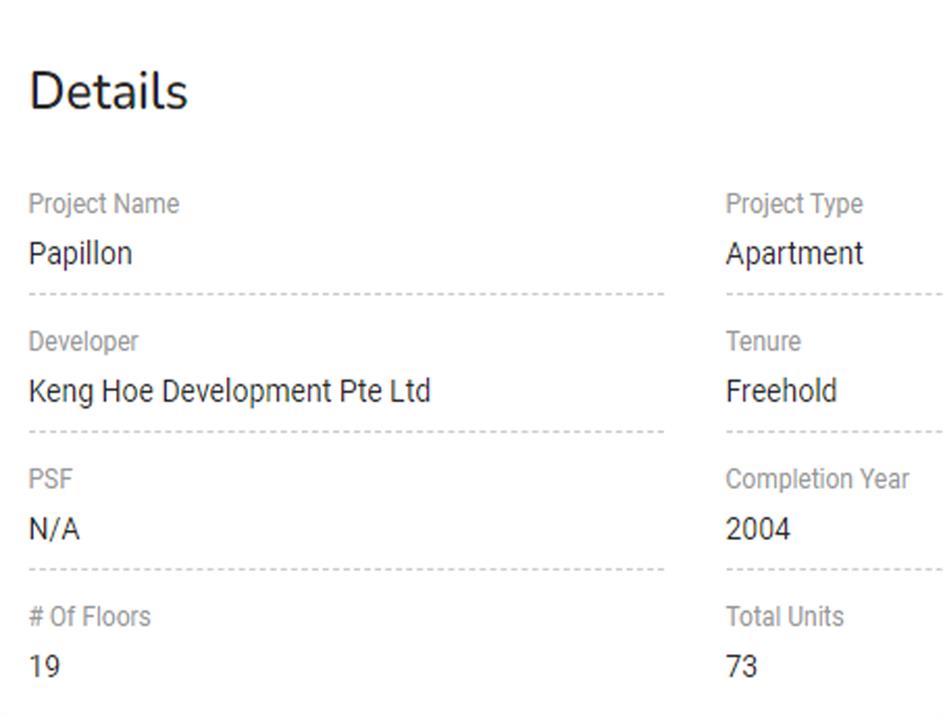Select the Apartment project type value
This screenshot has width=943, height=717.
click(x=794, y=254)
